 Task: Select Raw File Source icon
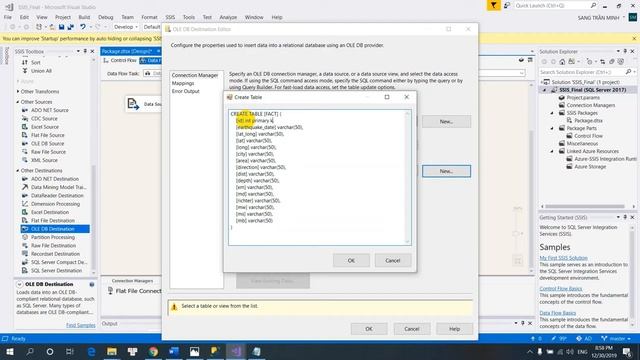click(25, 152)
